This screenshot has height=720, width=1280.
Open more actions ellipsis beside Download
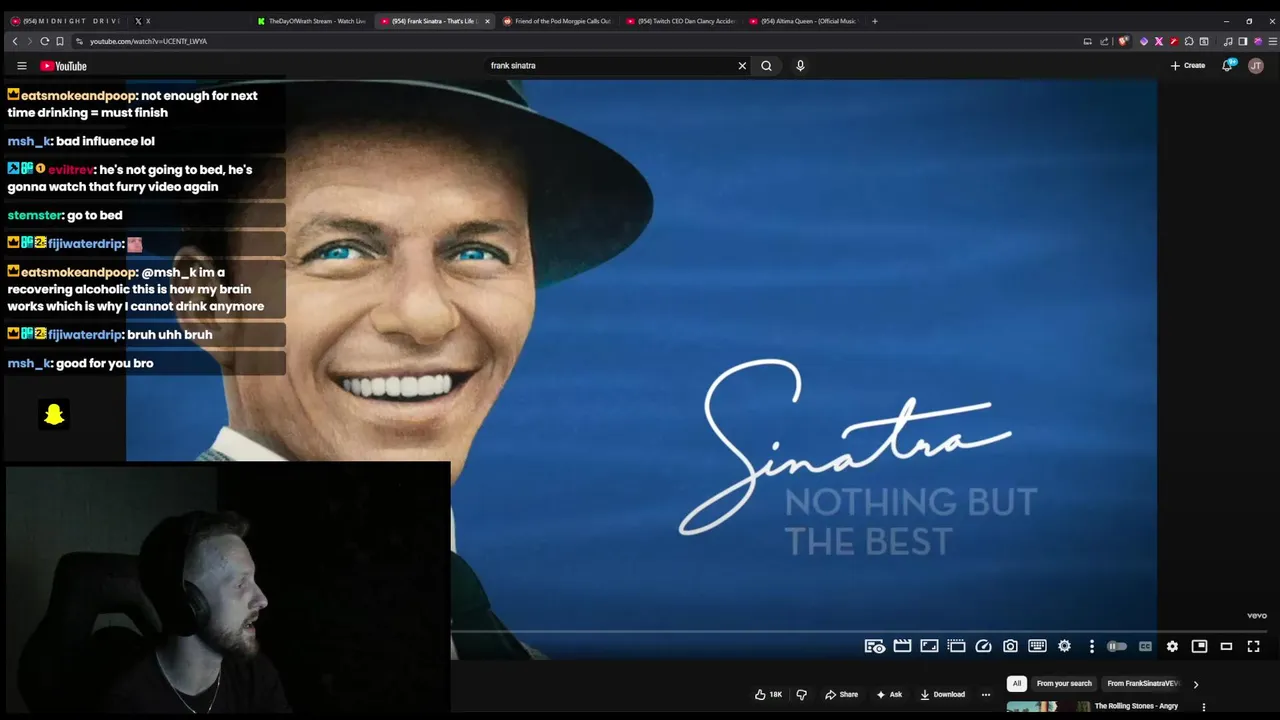click(x=985, y=694)
